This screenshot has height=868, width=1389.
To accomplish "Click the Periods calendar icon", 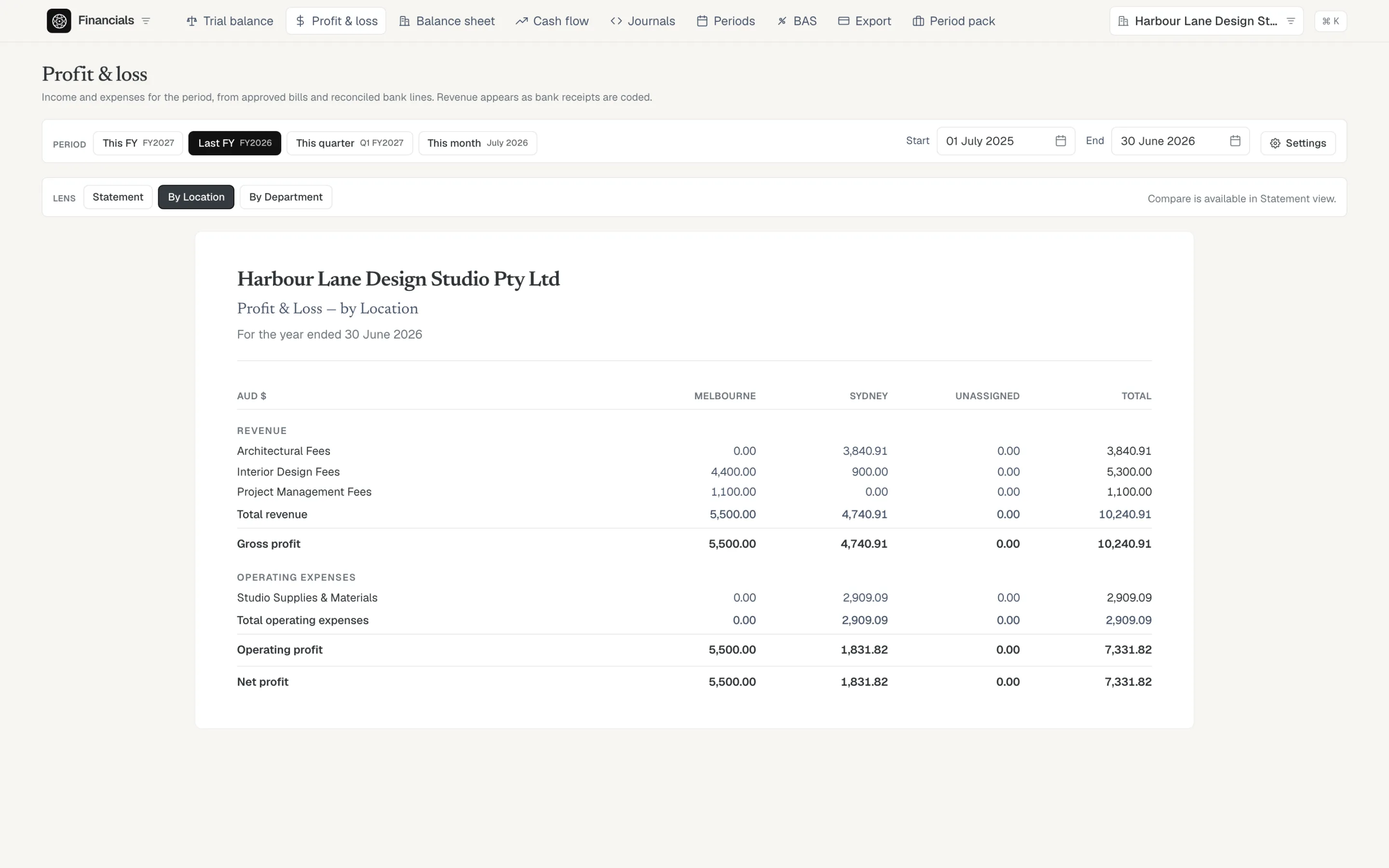I will coord(702,21).
